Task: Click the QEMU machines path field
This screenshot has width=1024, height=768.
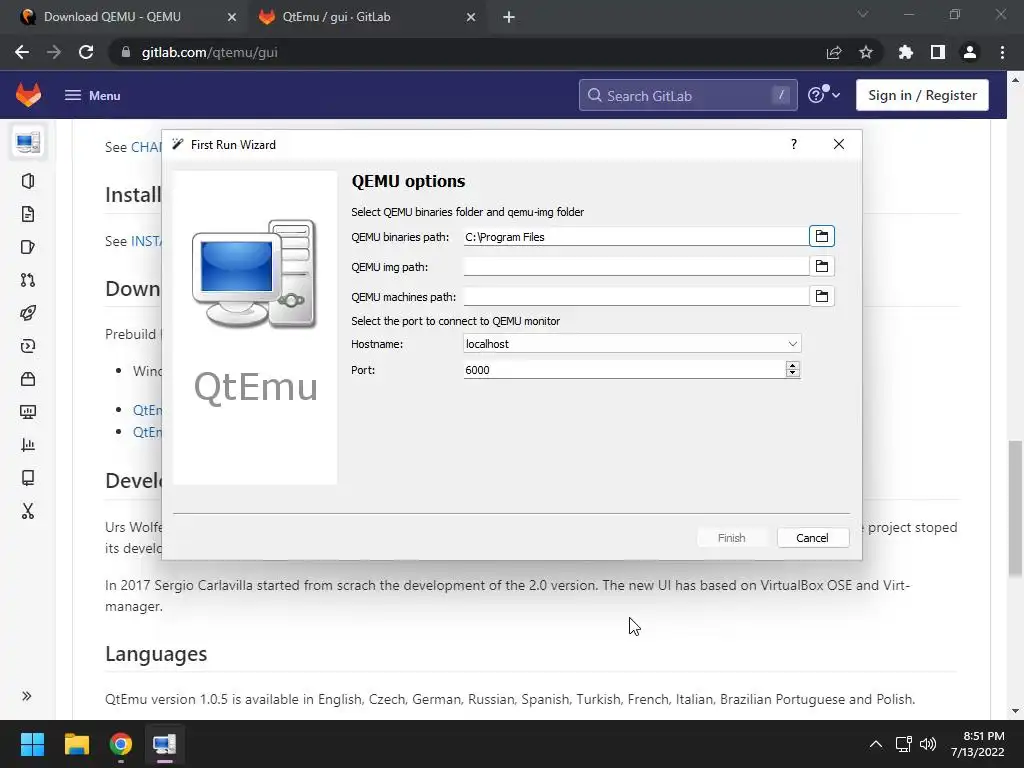Action: click(x=635, y=296)
